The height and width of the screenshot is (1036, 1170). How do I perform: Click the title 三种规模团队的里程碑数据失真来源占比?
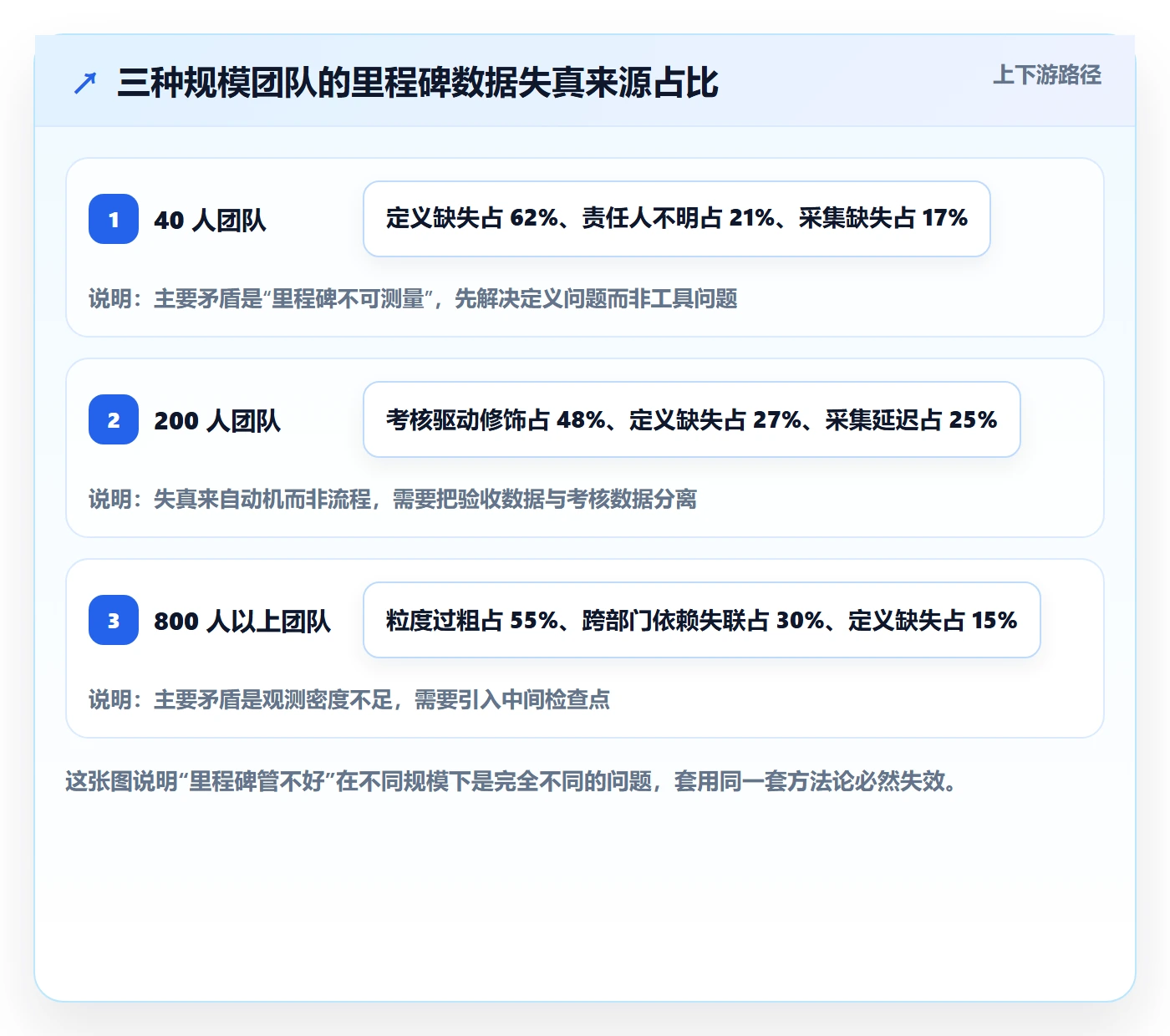(x=418, y=83)
